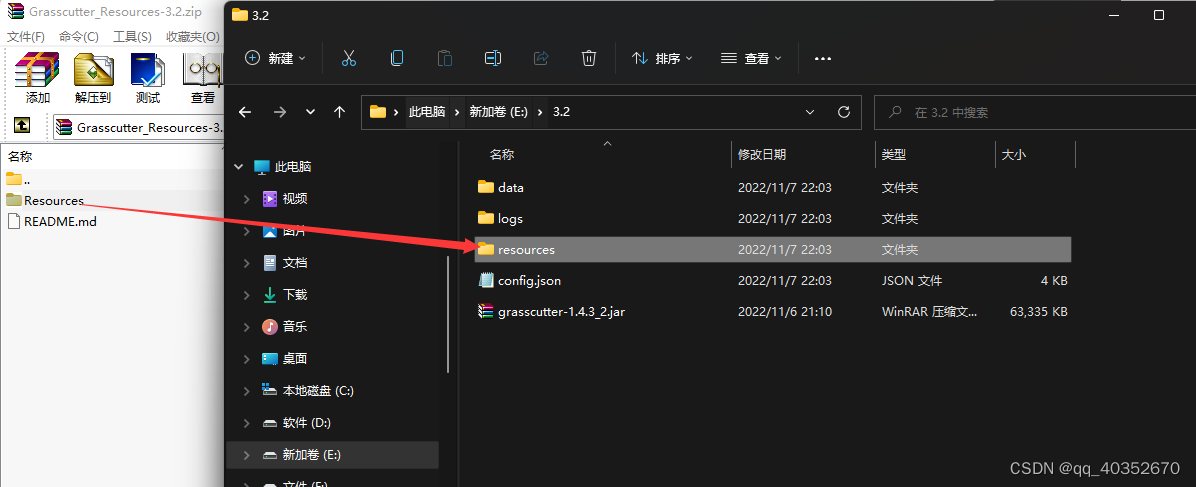Open address bar history dropdown
The height and width of the screenshot is (487, 1196).
[810, 112]
